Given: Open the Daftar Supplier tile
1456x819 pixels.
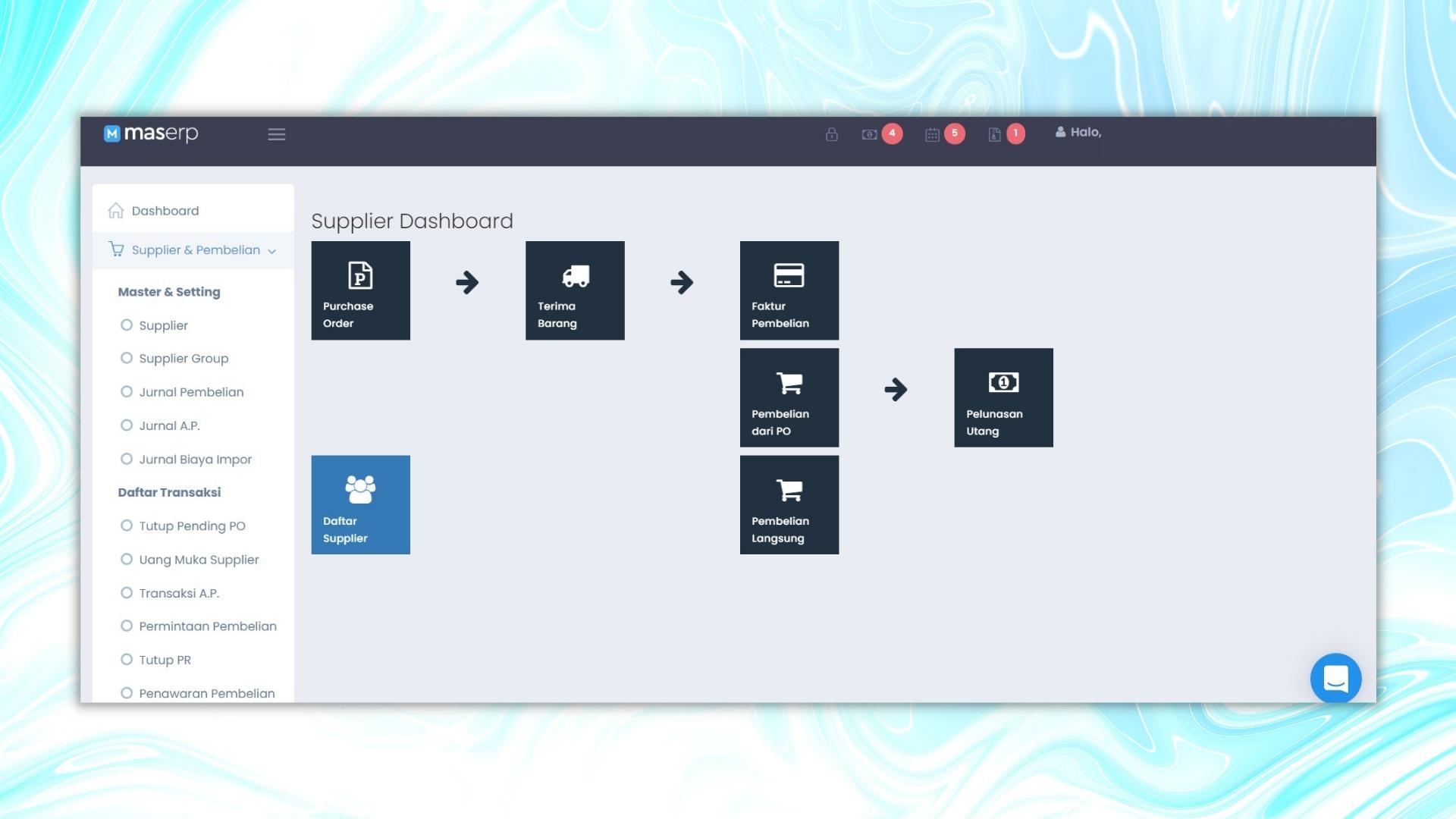Looking at the screenshot, I should [361, 505].
